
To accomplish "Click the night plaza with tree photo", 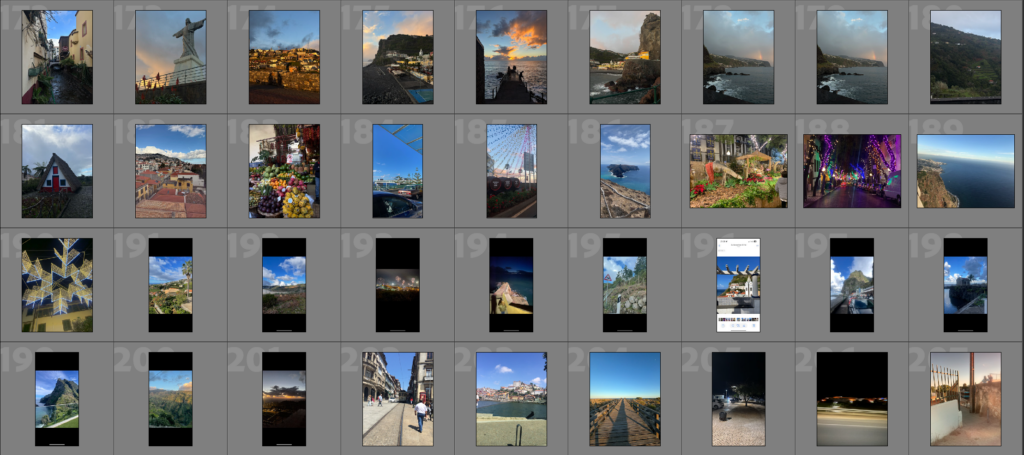I will click(738, 398).
